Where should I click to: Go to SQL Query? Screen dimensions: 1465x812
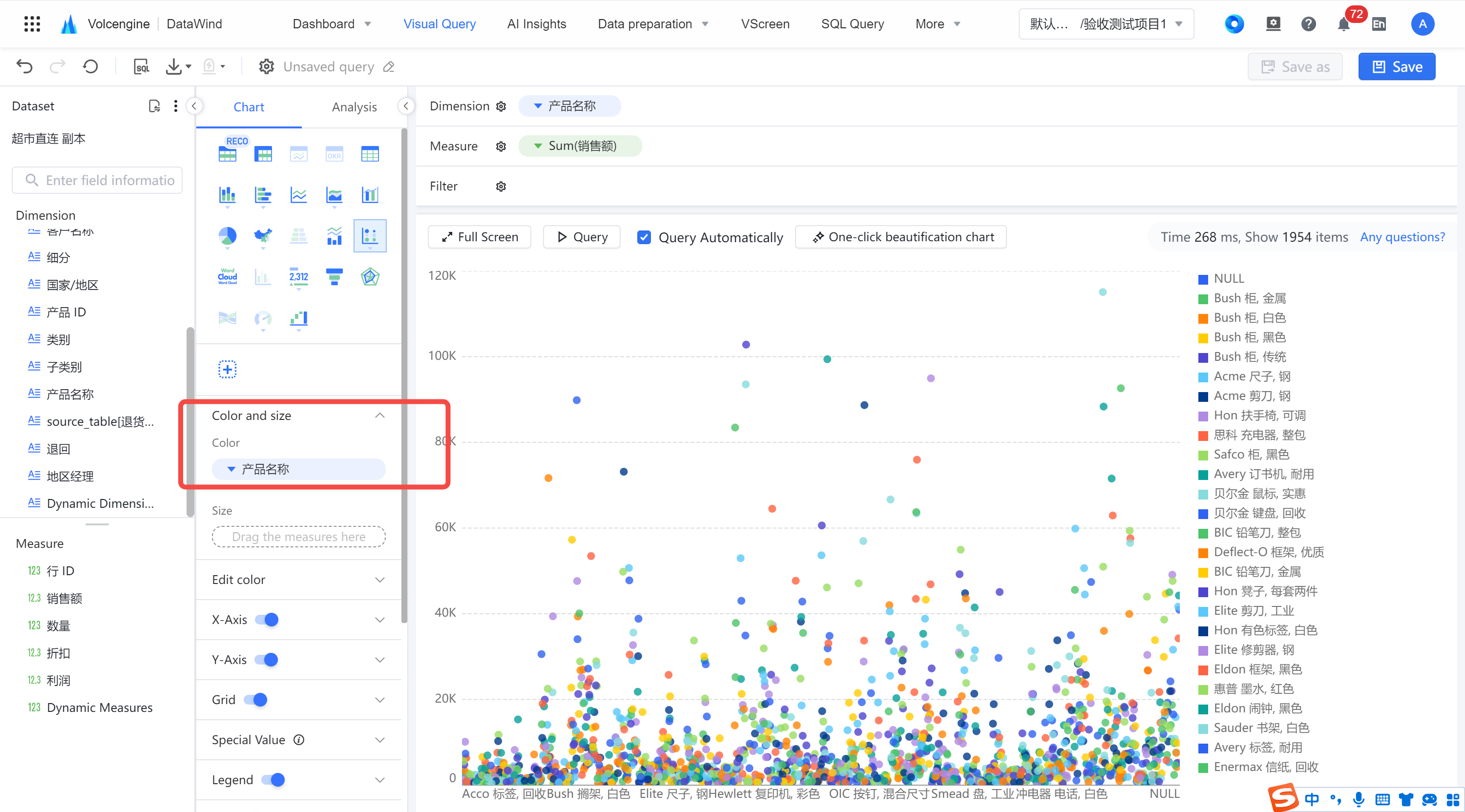852,23
